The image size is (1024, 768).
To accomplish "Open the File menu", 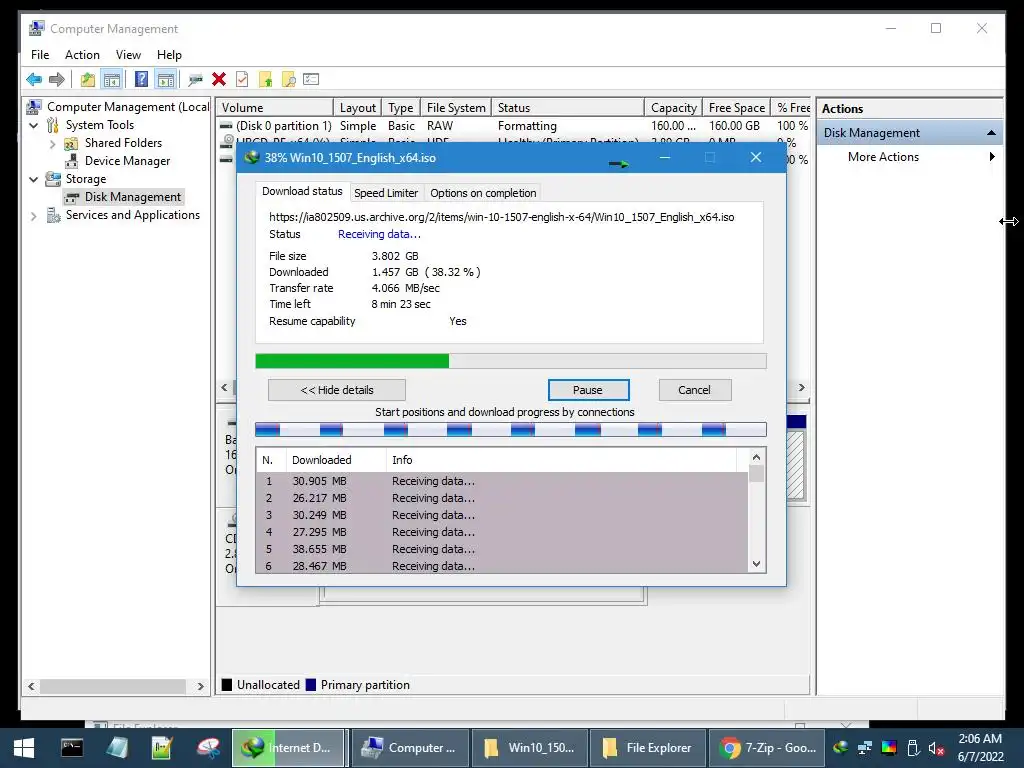I will (x=40, y=55).
